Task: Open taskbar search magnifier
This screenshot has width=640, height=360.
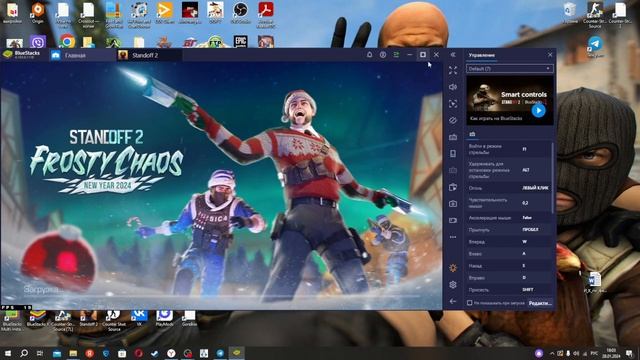Action: (24, 353)
